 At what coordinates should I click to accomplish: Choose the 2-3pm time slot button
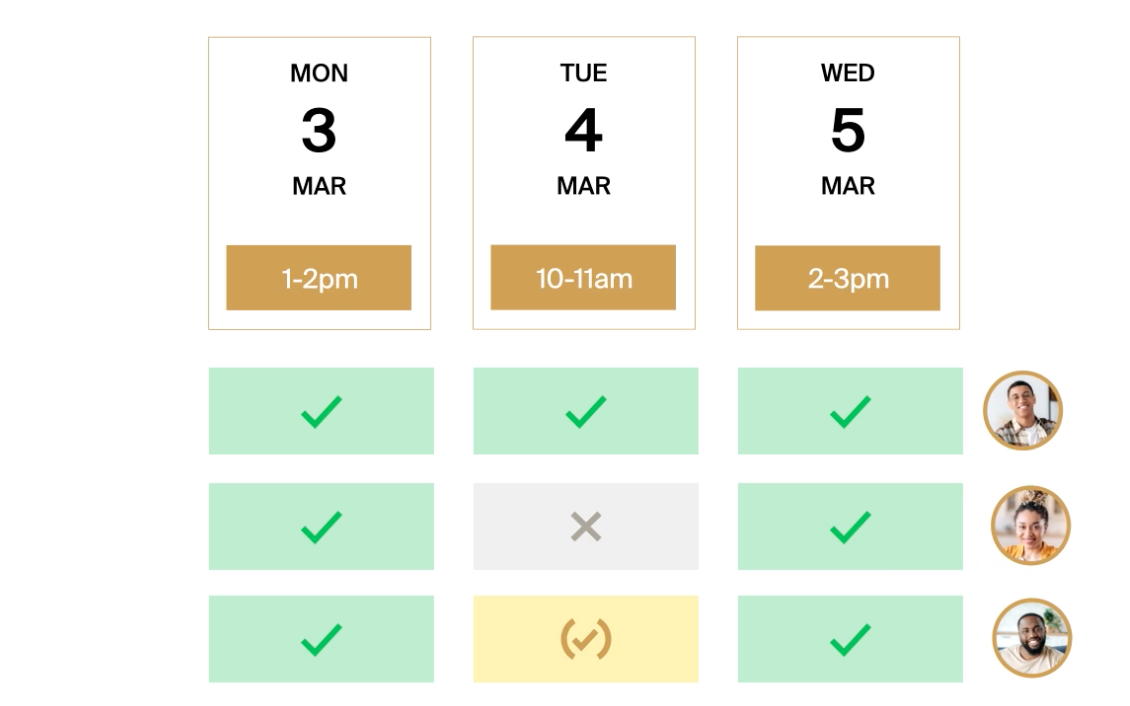coord(847,278)
